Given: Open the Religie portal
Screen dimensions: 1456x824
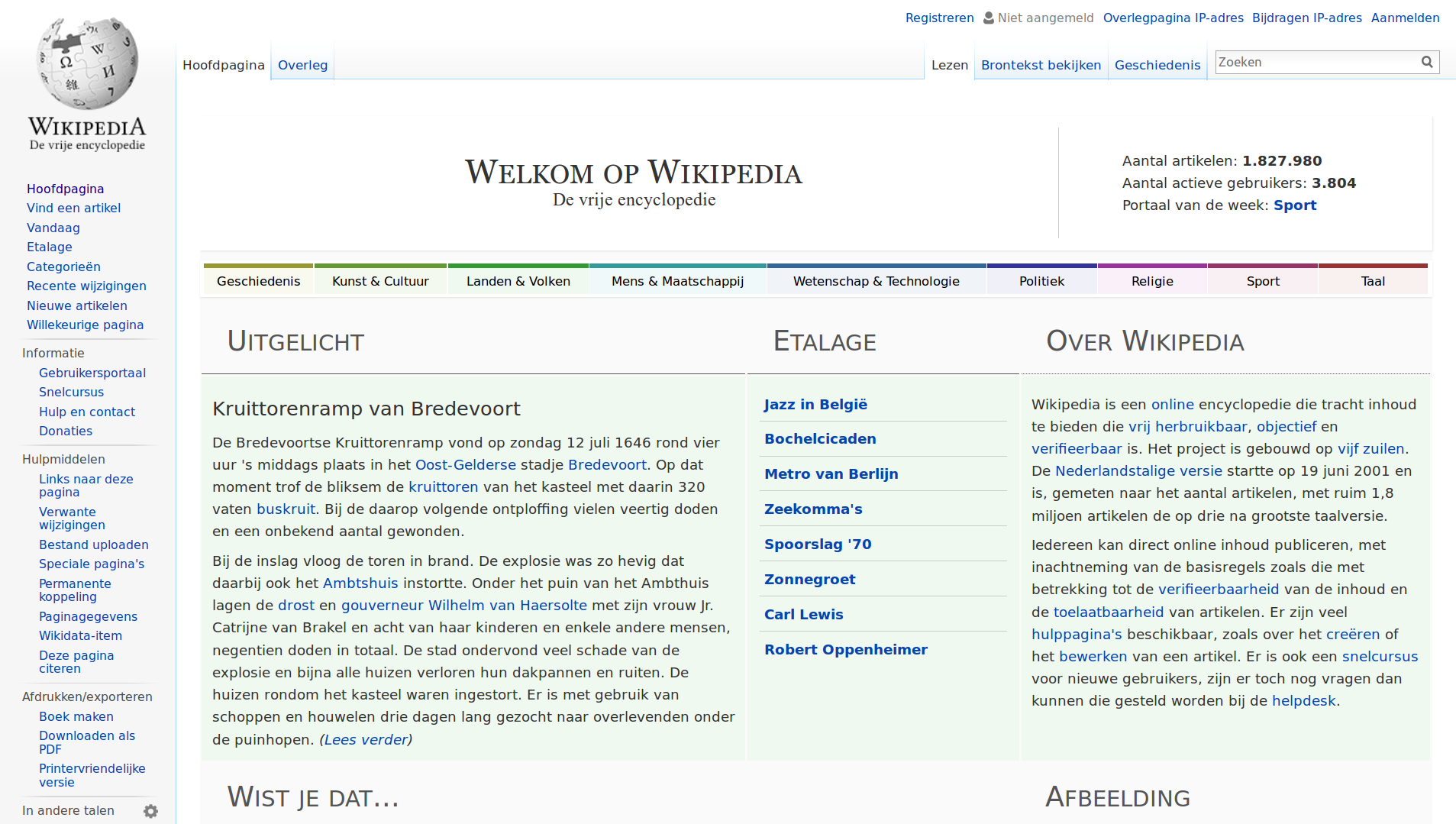Looking at the screenshot, I should point(1152,281).
